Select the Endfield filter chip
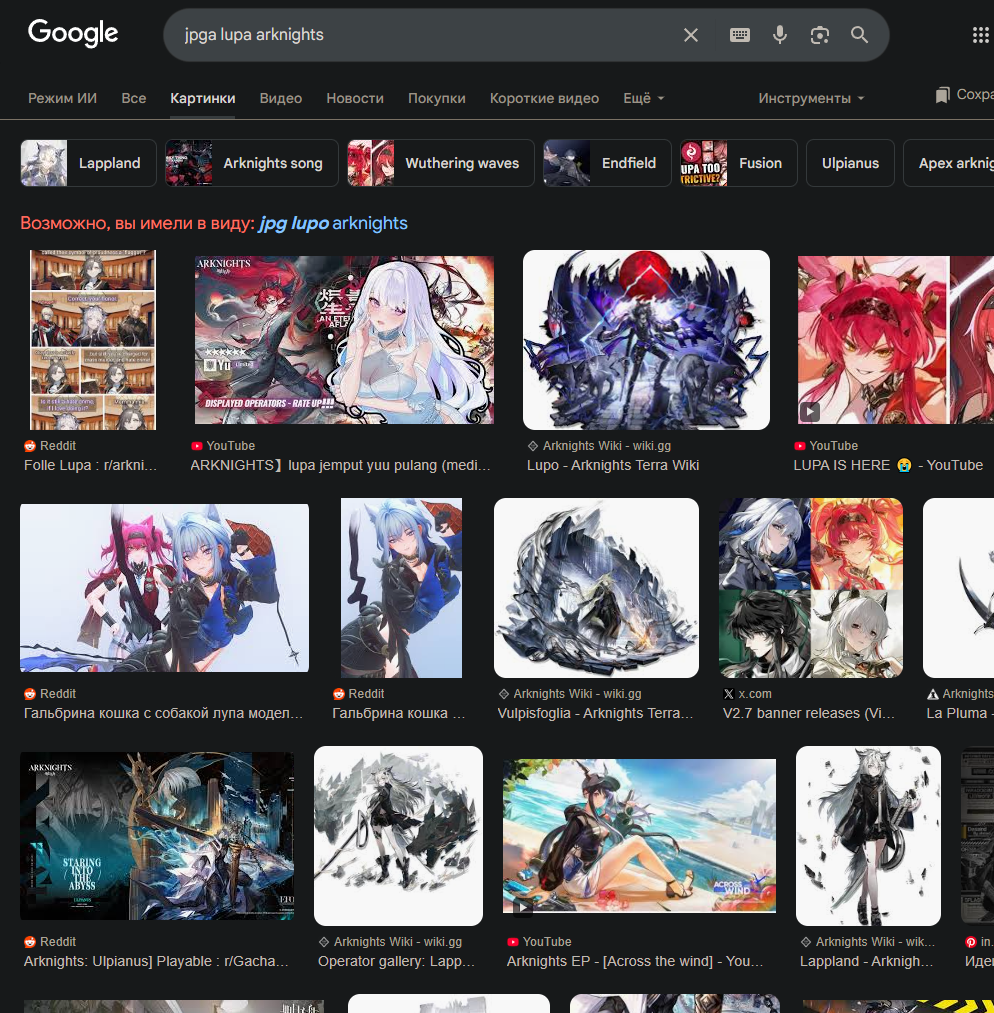Image resolution: width=994 pixels, height=1013 pixels. pyautogui.click(x=607, y=163)
